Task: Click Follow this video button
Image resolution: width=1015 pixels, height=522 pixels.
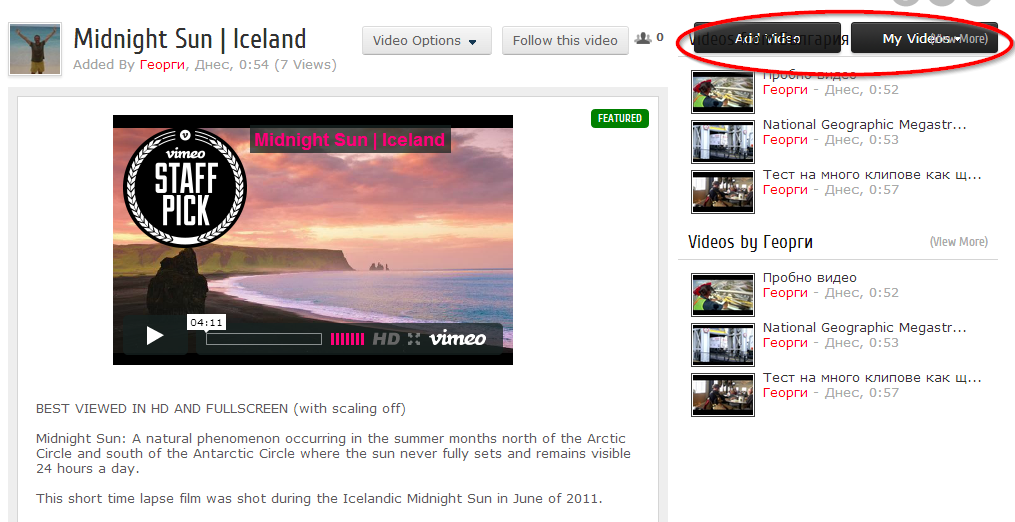Action: point(565,41)
